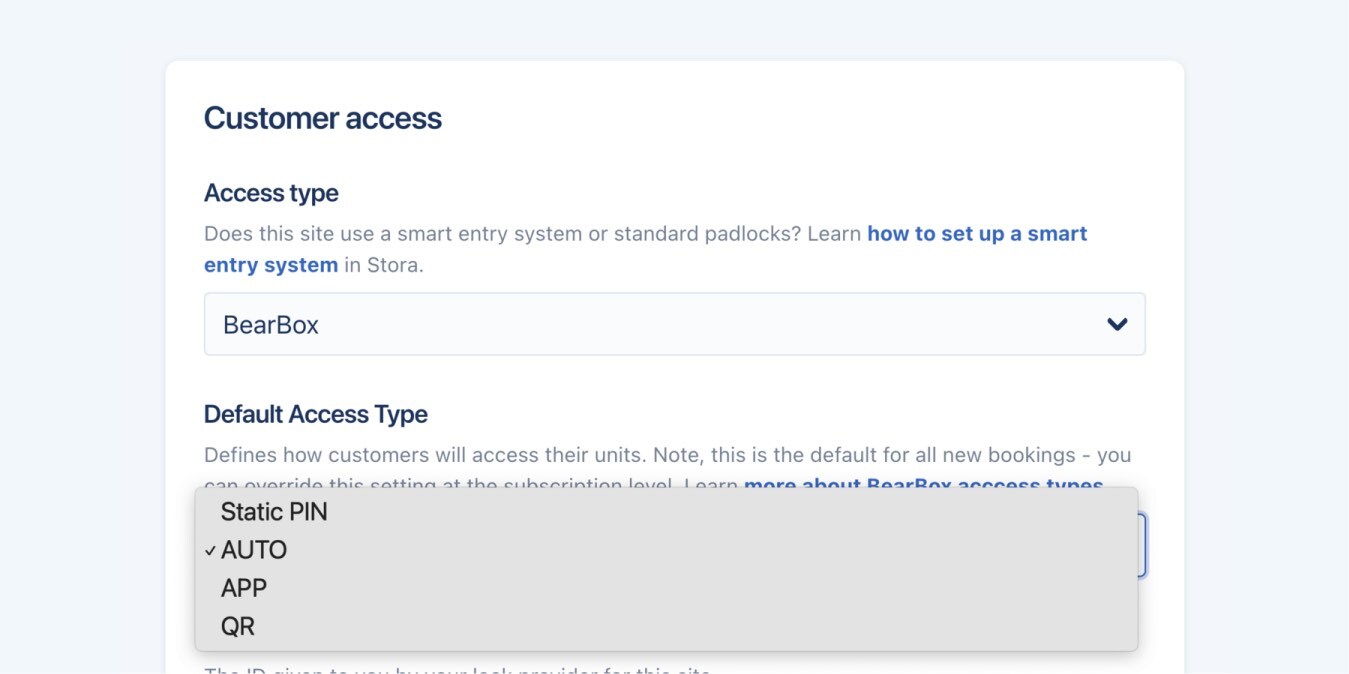
Task: Click the 'Default Access Type' label
Action: pos(315,414)
